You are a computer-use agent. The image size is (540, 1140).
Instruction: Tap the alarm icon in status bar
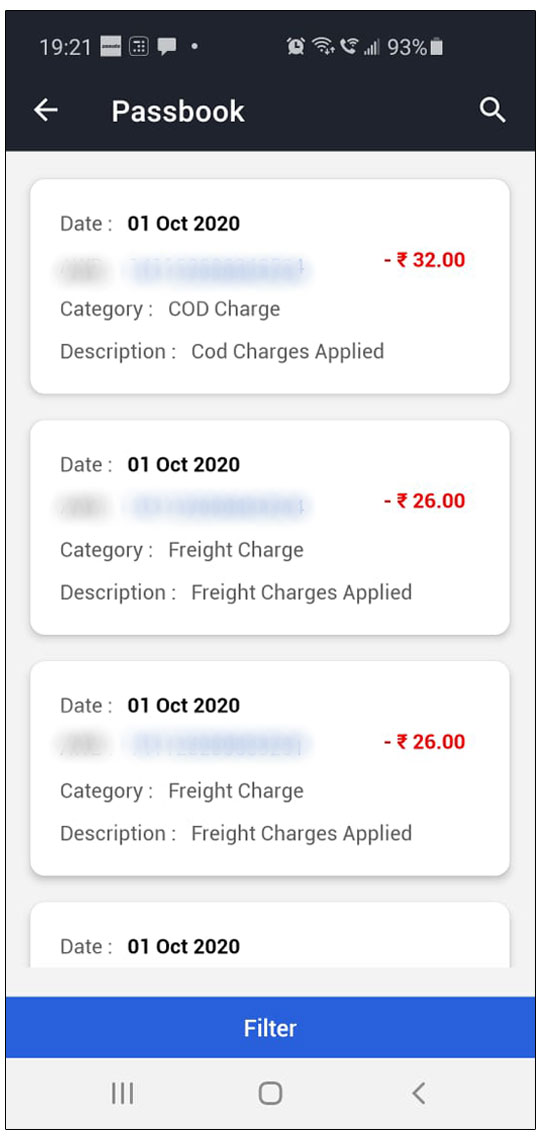(x=296, y=47)
